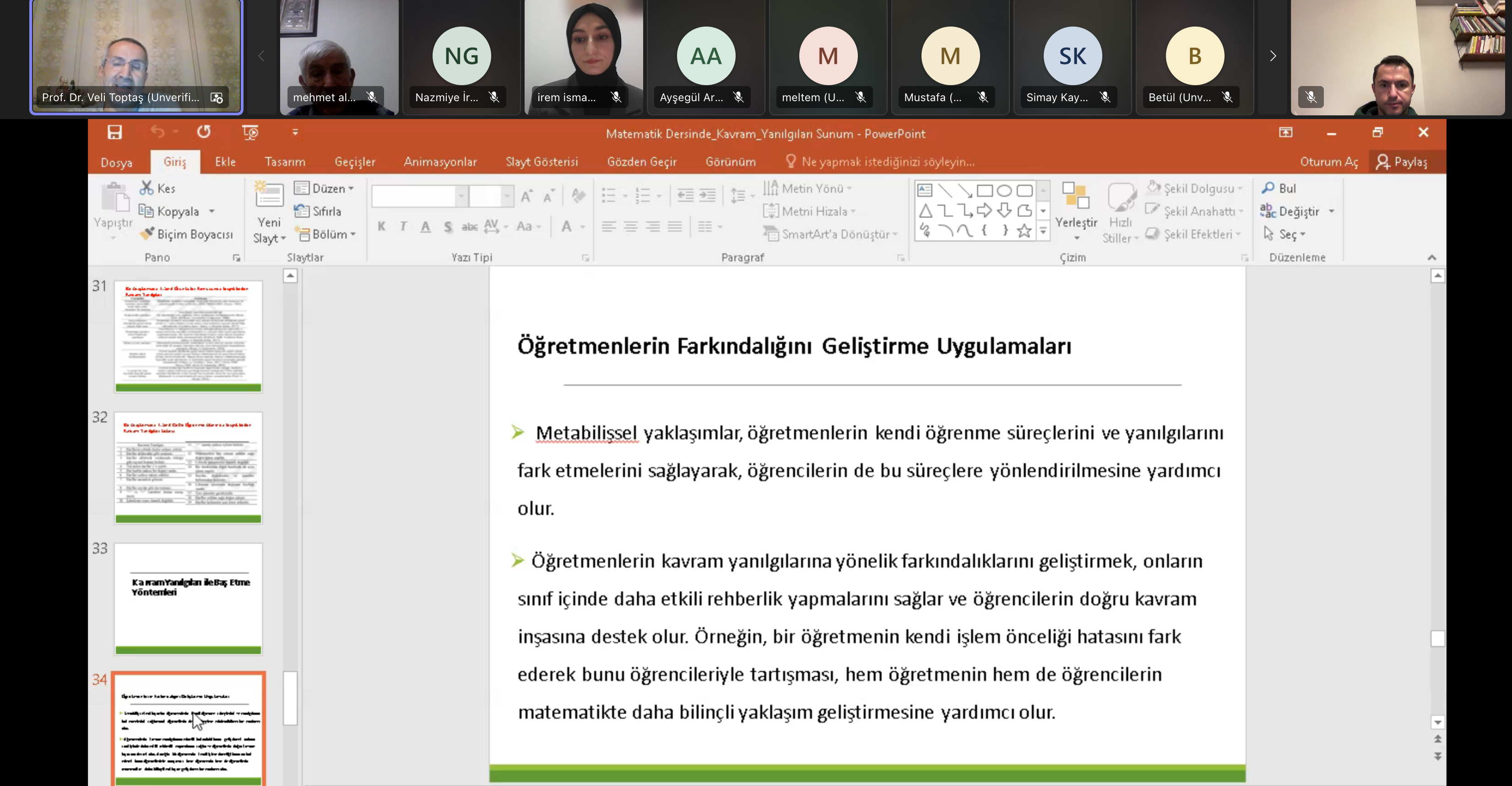The width and height of the screenshot is (1512, 786).
Task: Click the Kes (cut) scissors icon
Action: click(x=146, y=188)
